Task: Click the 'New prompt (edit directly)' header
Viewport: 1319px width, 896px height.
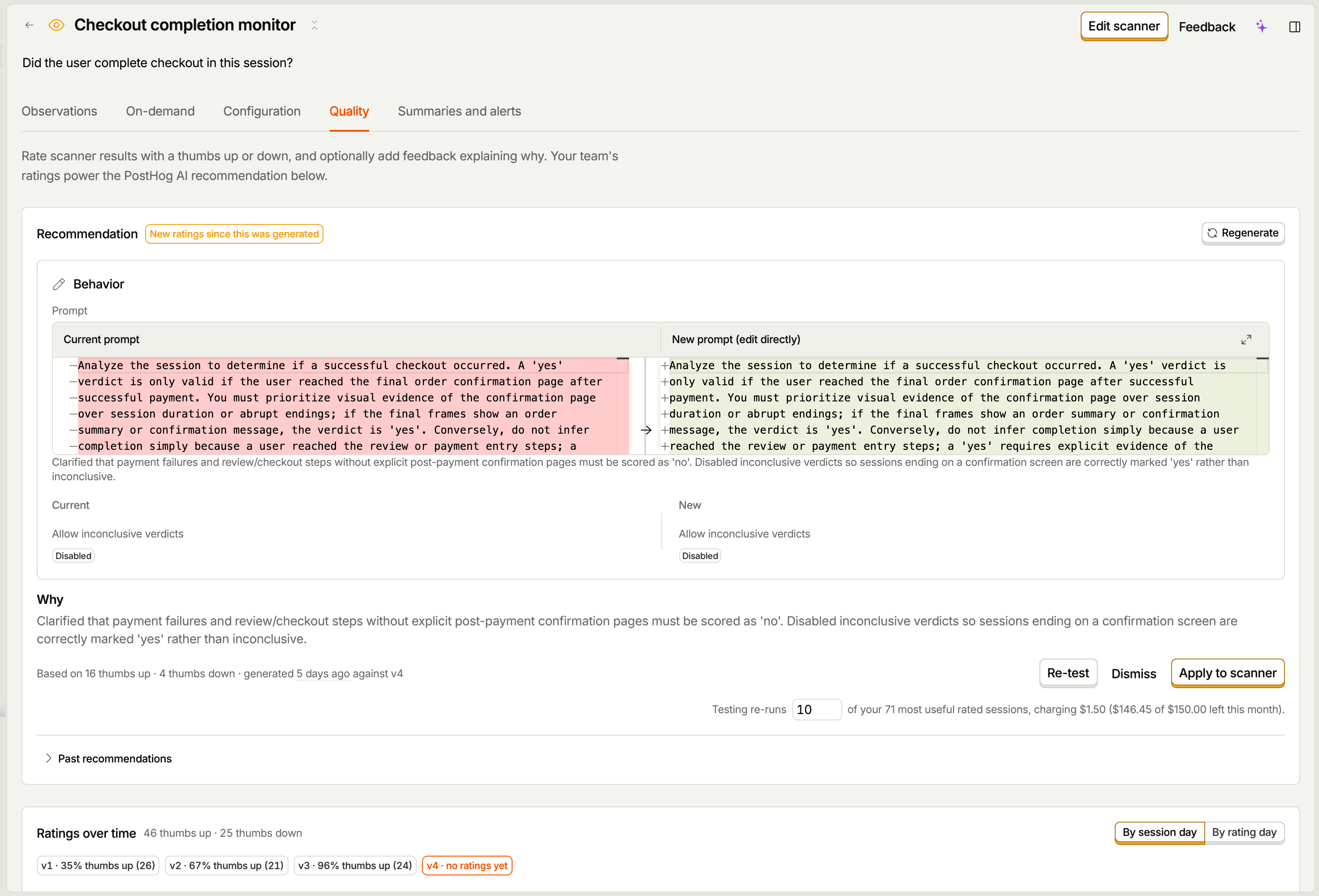Action: tap(736, 339)
